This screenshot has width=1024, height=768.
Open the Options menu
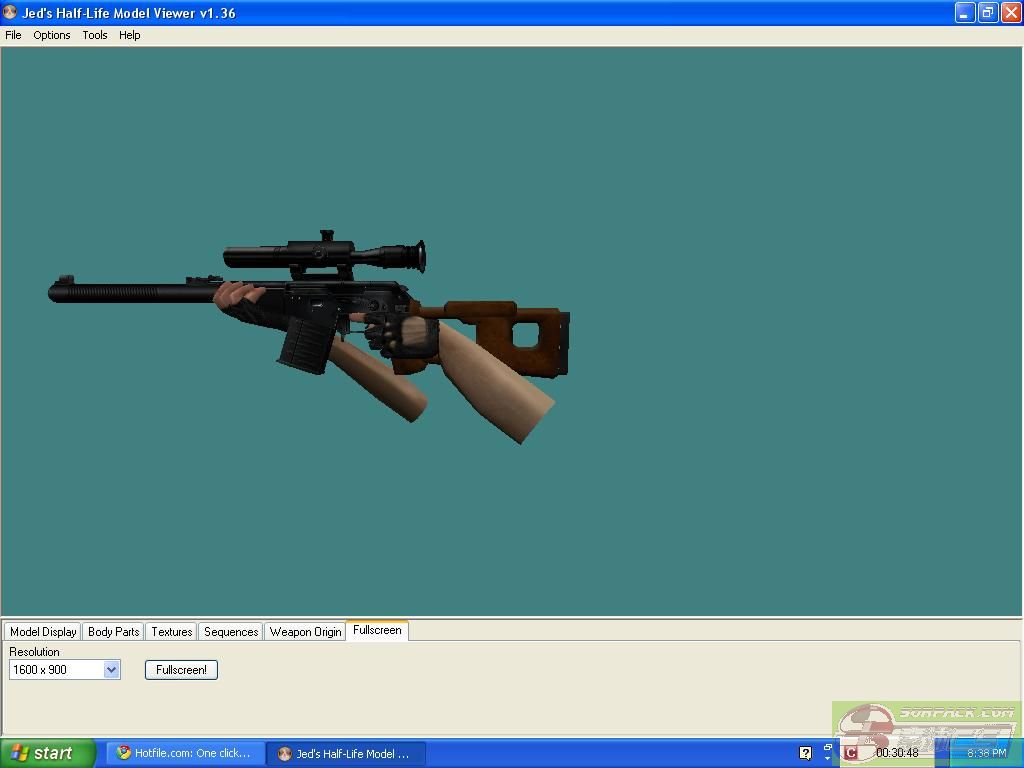pos(52,35)
